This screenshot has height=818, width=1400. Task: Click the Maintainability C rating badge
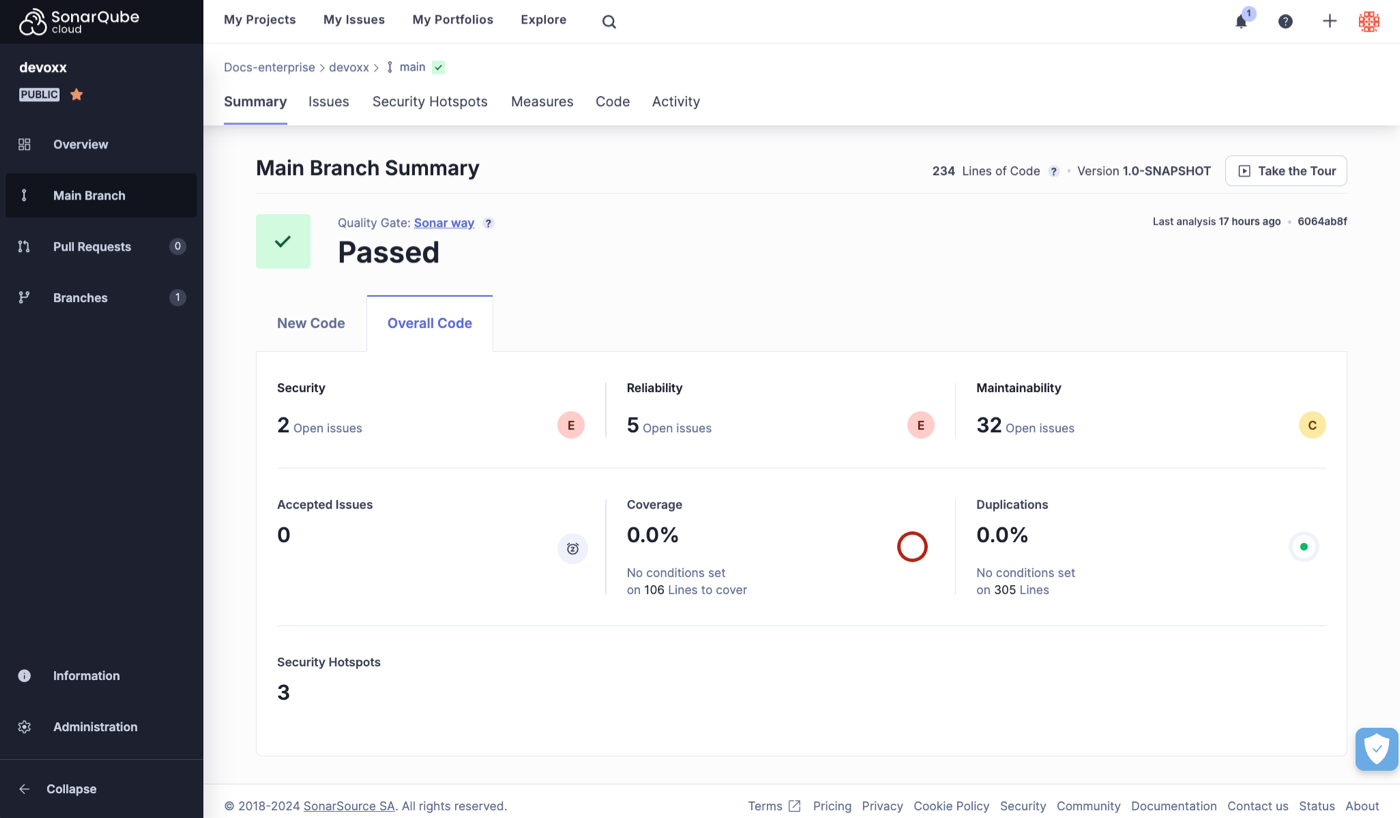pyautogui.click(x=1311, y=425)
